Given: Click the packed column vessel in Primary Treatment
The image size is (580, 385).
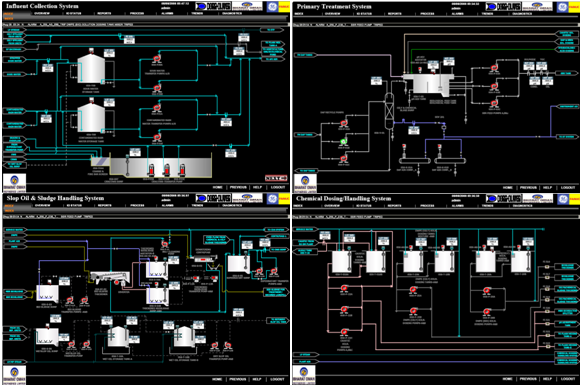Looking at the screenshot, I should tap(389, 111).
